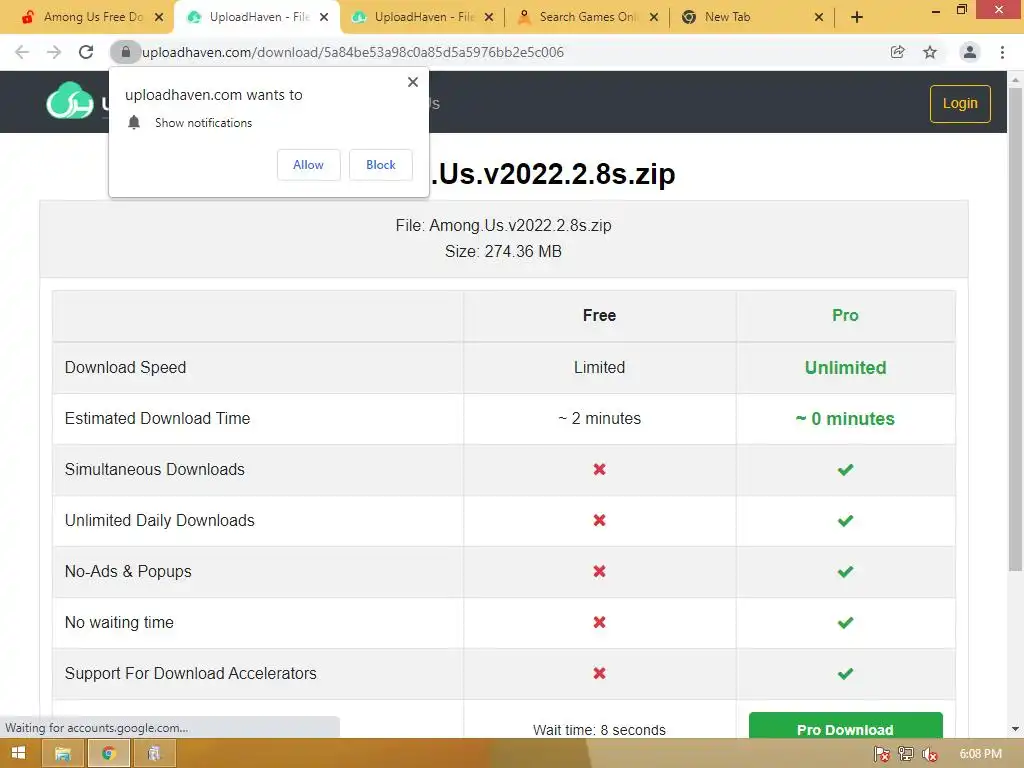Click the address bar URL
Viewport: 1024px width, 768px height.
click(x=353, y=52)
